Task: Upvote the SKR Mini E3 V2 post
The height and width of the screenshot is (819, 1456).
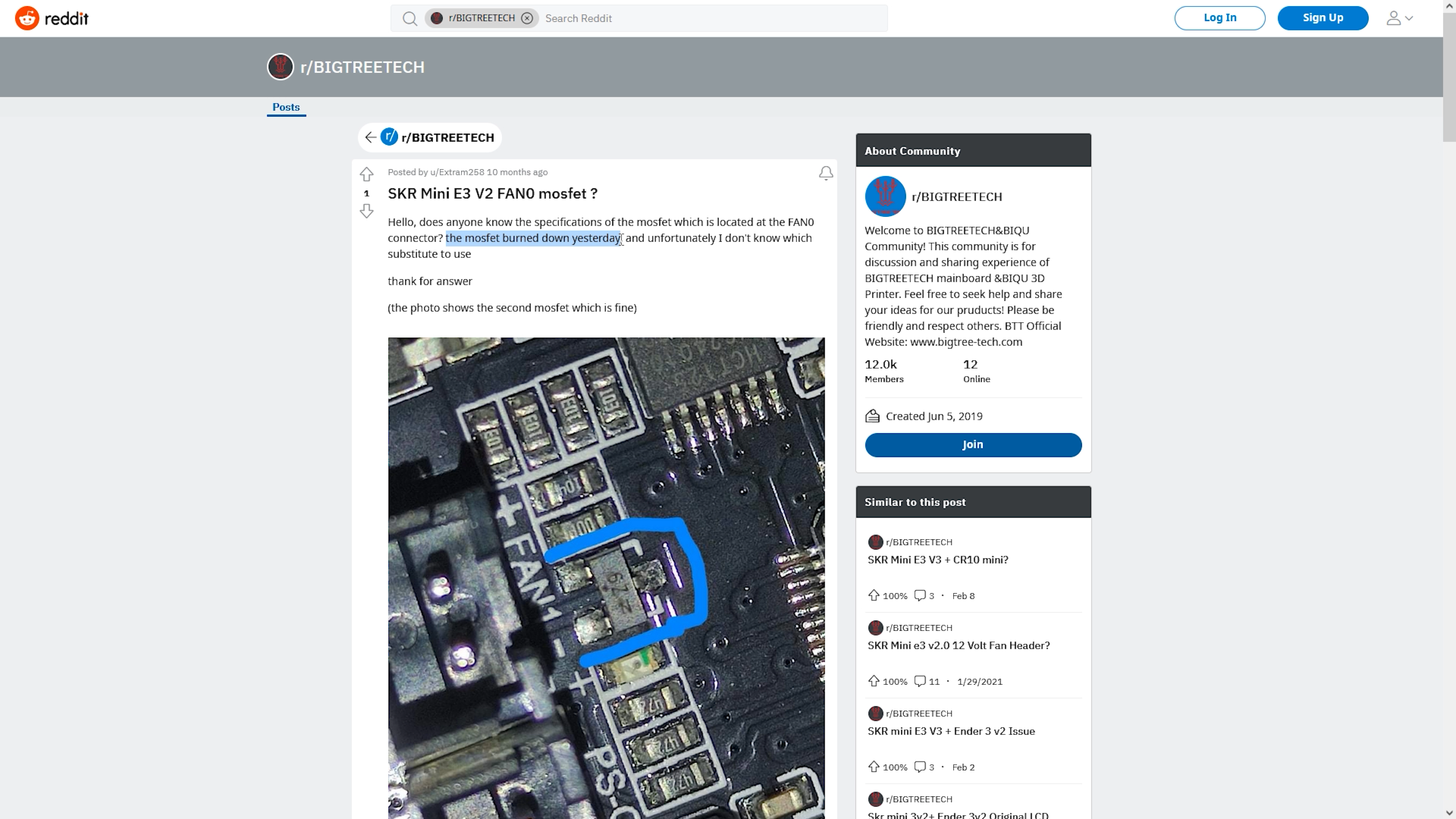Action: 366,174
